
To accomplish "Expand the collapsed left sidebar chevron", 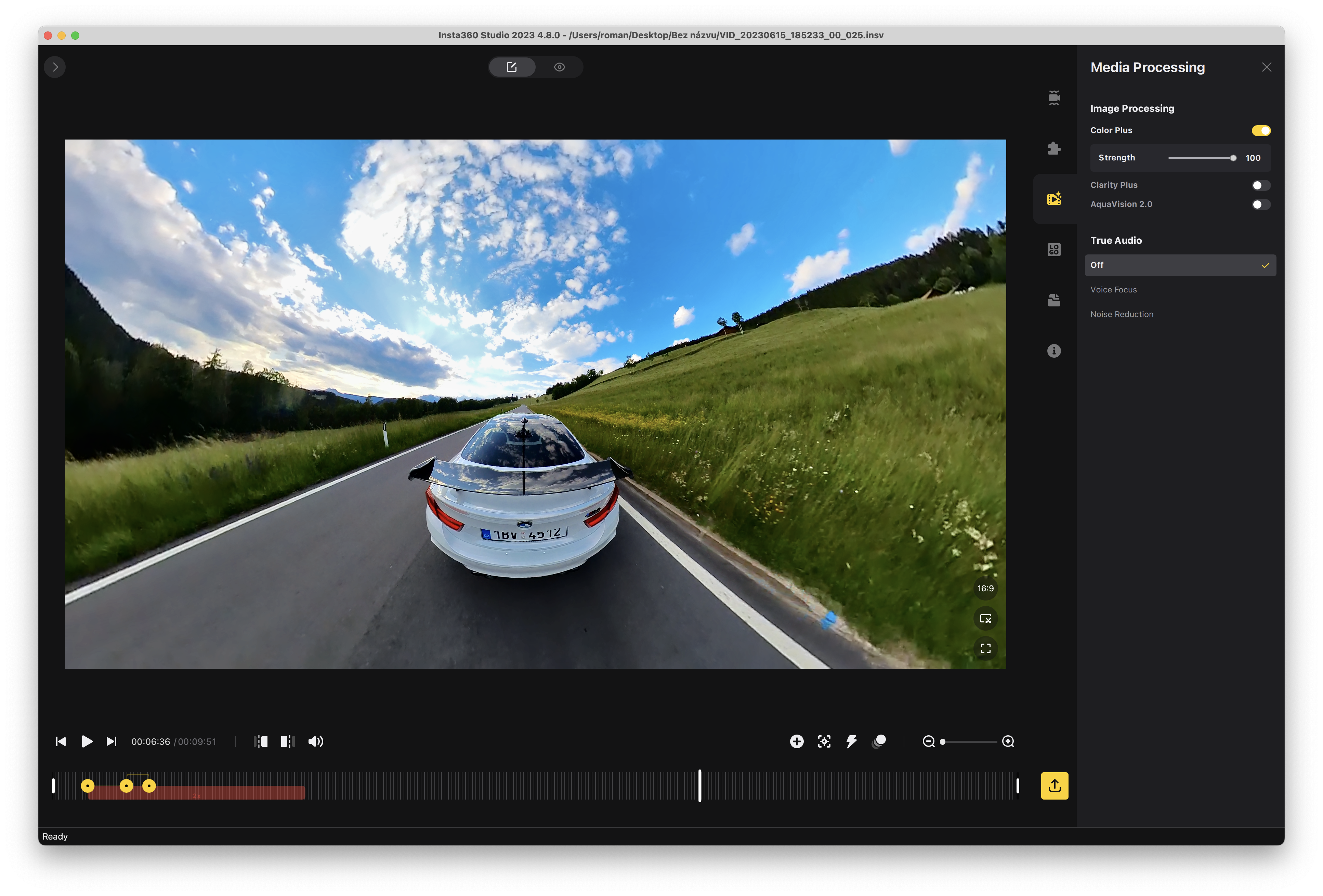I will pyautogui.click(x=55, y=67).
